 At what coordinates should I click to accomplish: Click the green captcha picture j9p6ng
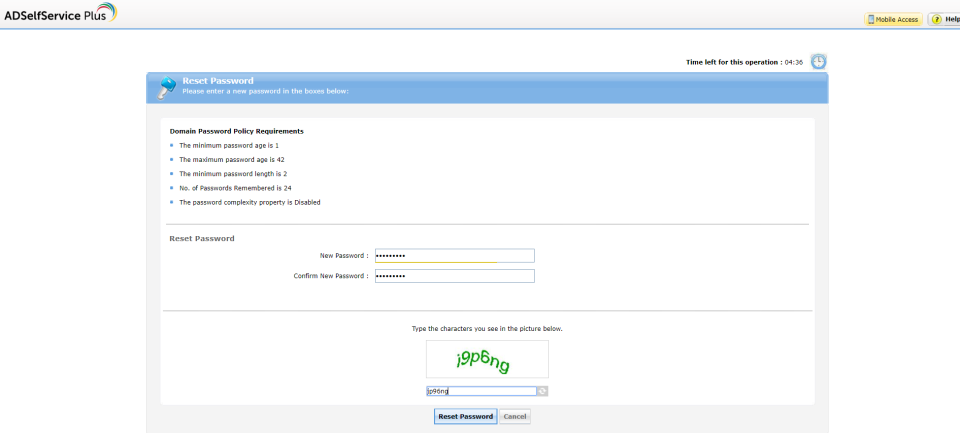pyautogui.click(x=487, y=360)
